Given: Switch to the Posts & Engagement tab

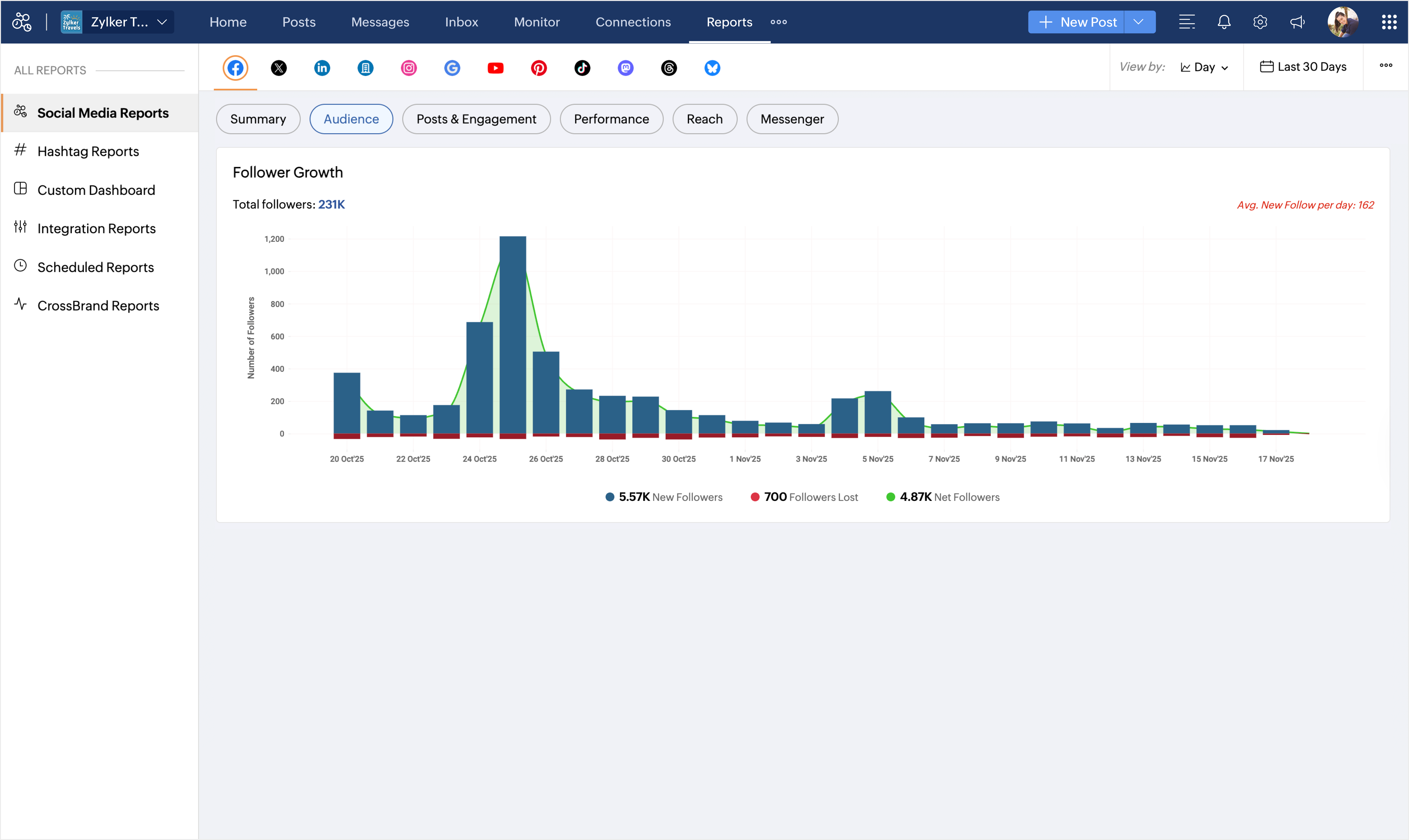Looking at the screenshot, I should pyautogui.click(x=476, y=119).
